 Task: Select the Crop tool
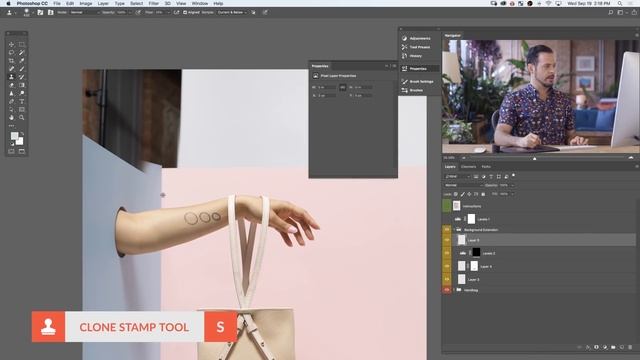click(11, 60)
